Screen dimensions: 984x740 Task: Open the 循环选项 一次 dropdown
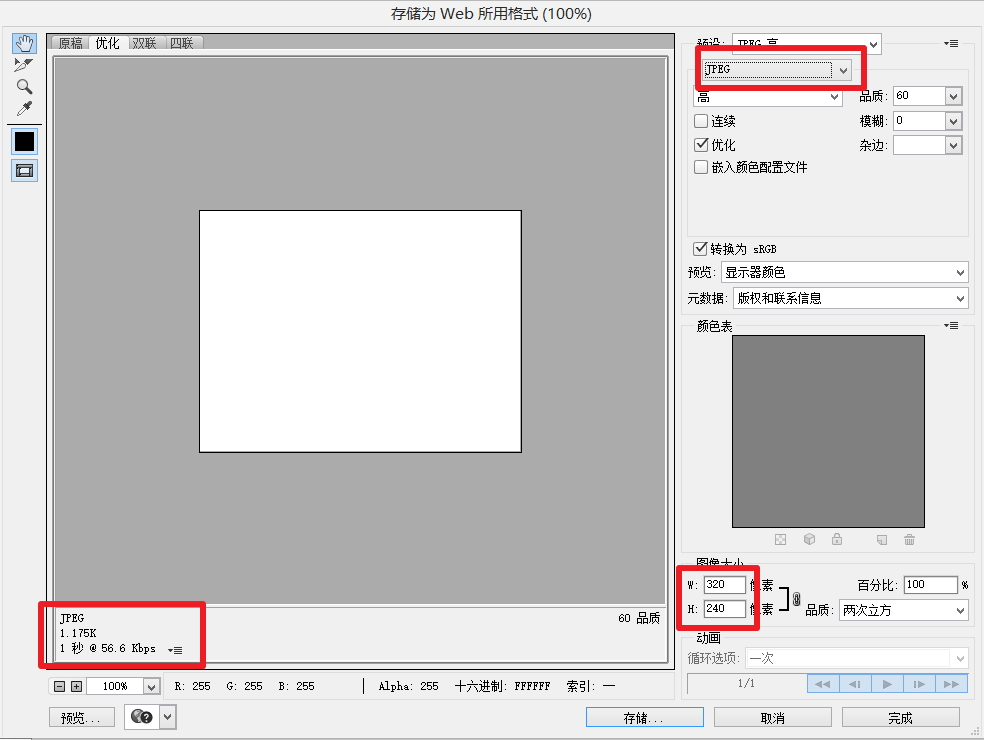click(856, 658)
